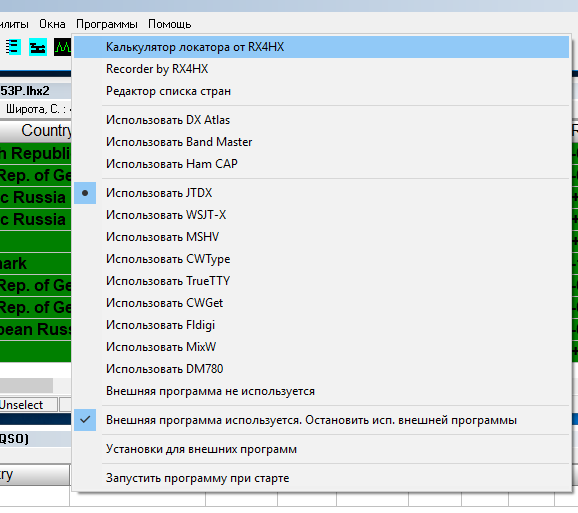Click the Unselect button
Screen dimensions: 578x513
28,405
